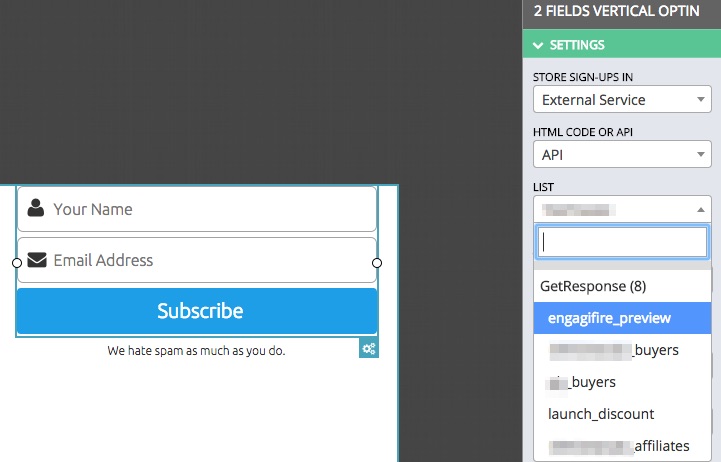This screenshot has height=462, width=721.
Task: Click the right resize handle circle
Action: click(377, 263)
